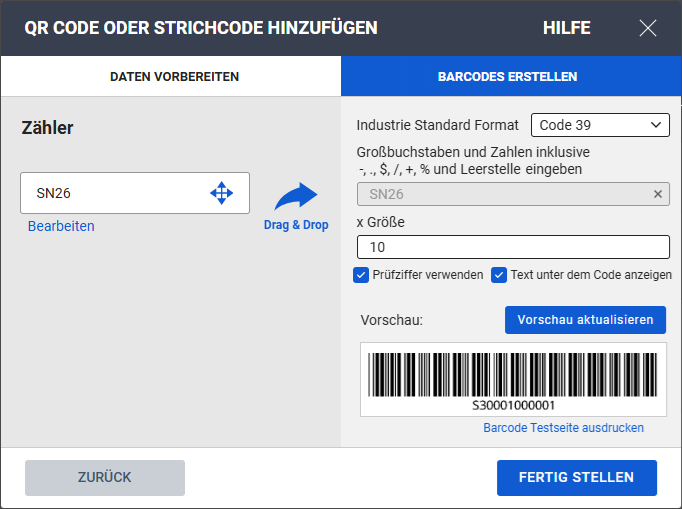Click the S30001000001 text under barcode
The image size is (682, 509).
(514, 405)
